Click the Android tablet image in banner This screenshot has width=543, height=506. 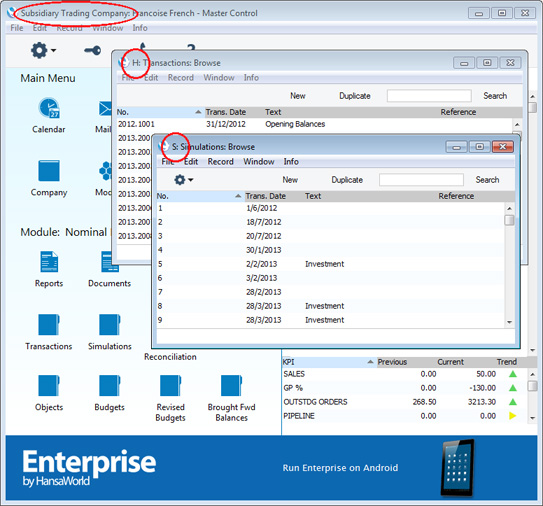point(458,468)
